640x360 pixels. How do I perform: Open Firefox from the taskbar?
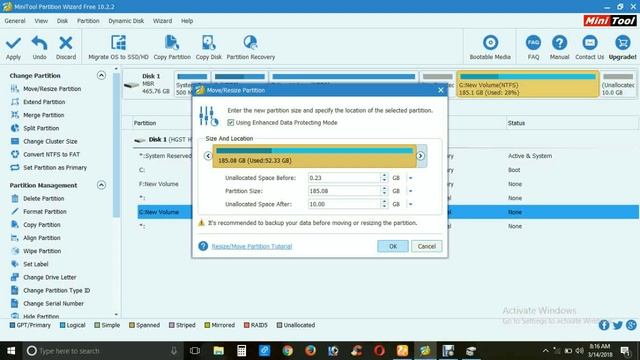(310, 351)
